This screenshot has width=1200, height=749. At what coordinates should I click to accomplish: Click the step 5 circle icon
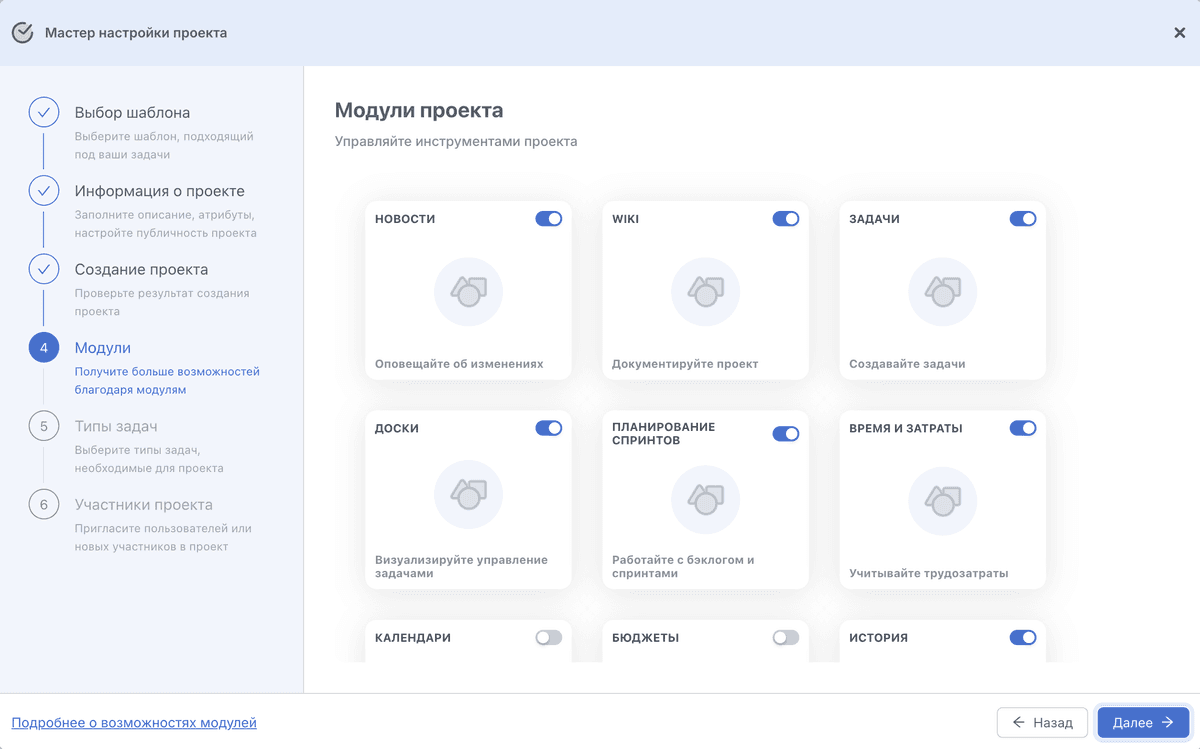(44, 426)
